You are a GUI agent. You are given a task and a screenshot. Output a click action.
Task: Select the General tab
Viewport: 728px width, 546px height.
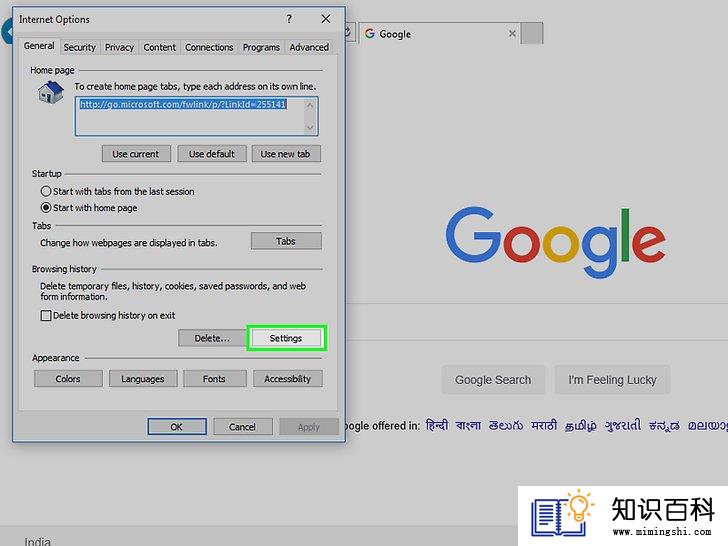[39, 46]
